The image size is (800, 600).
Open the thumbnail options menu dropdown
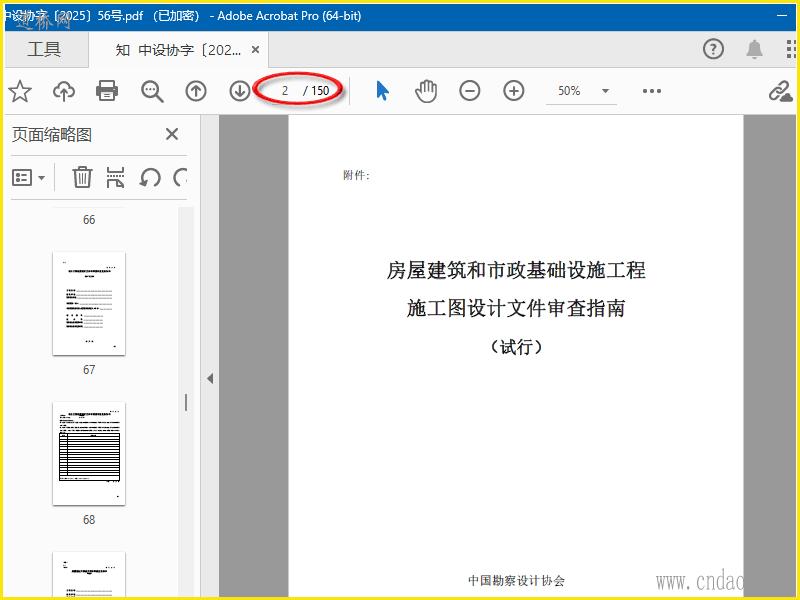(29, 178)
